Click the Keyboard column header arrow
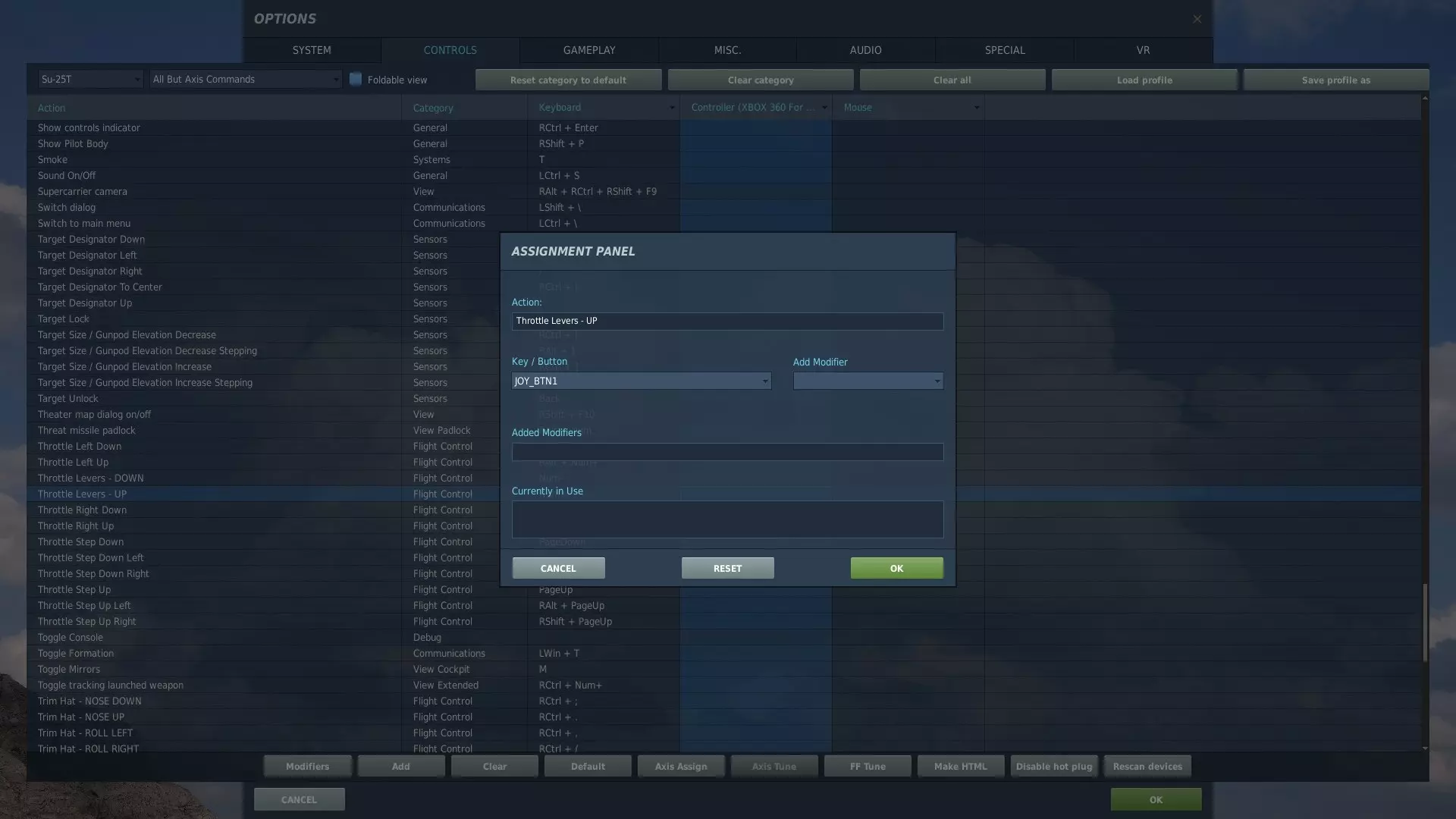This screenshot has height=819, width=1456. coord(672,108)
